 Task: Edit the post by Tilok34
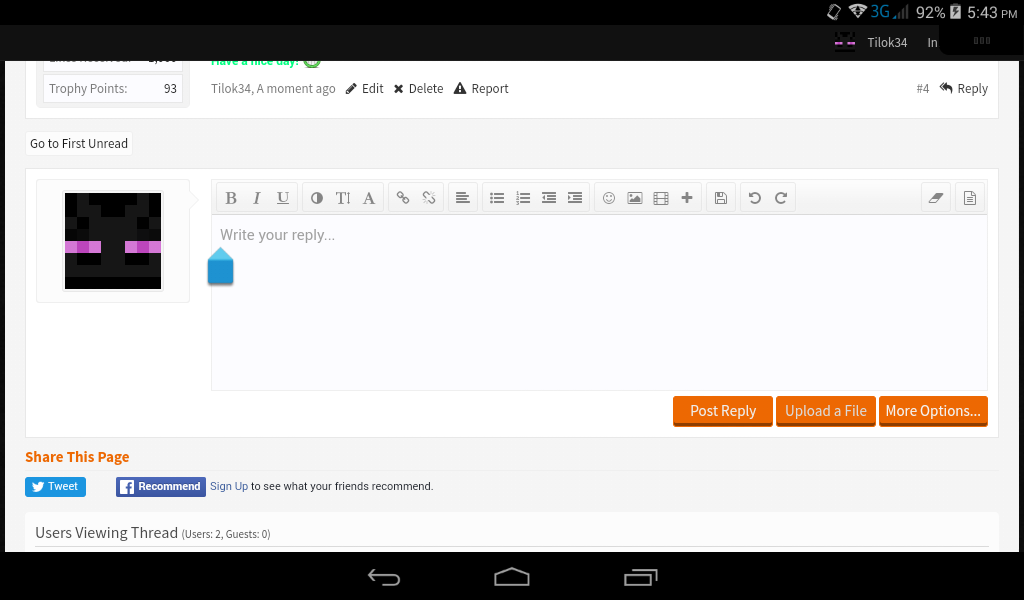(364, 89)
